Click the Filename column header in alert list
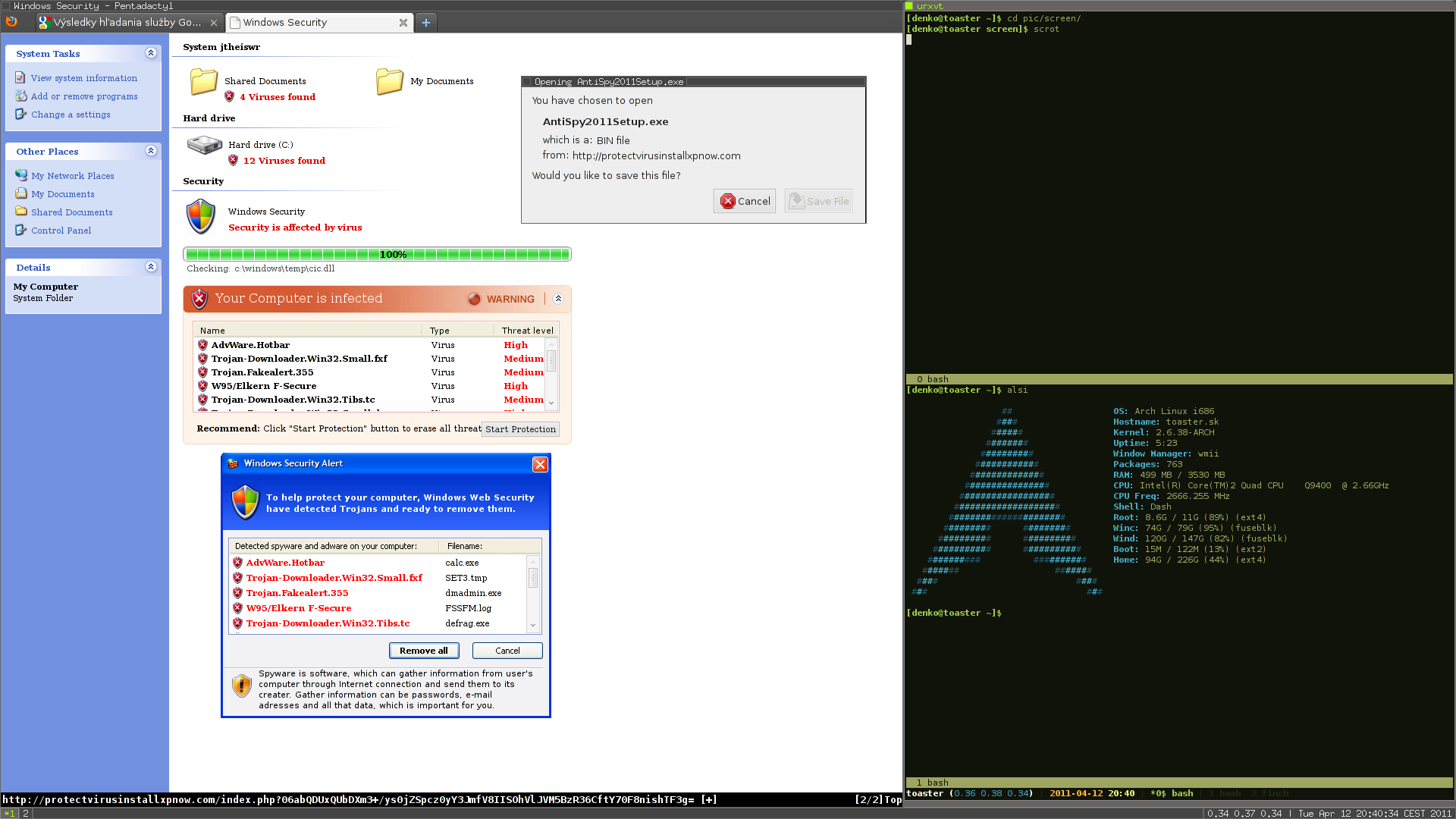The image size is (1456, 819). point(464,546)
